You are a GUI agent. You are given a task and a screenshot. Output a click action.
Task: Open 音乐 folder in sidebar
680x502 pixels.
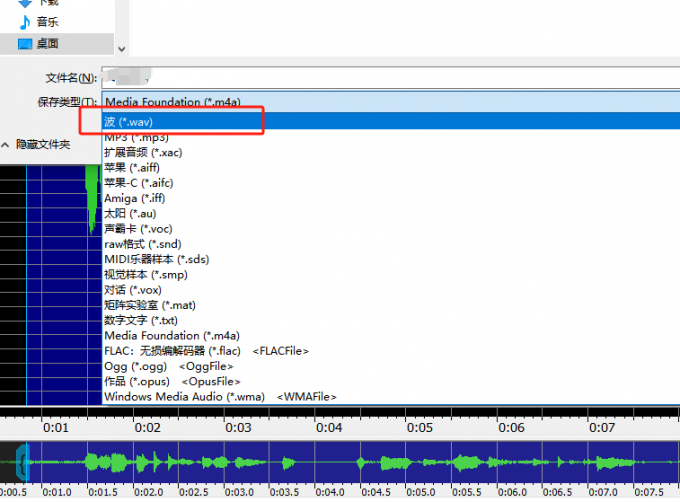(x=47, y=22)
